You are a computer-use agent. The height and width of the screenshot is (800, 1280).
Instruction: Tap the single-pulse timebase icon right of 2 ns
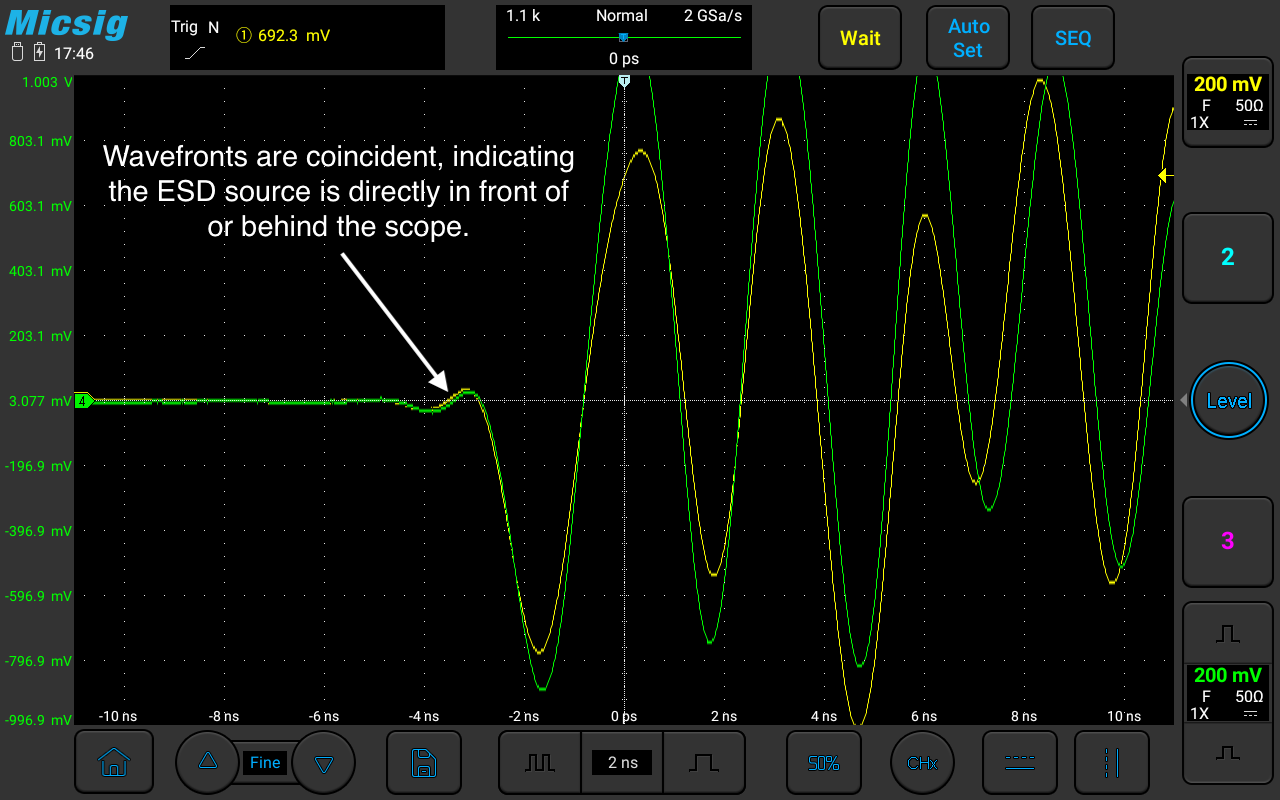[704, 763]
